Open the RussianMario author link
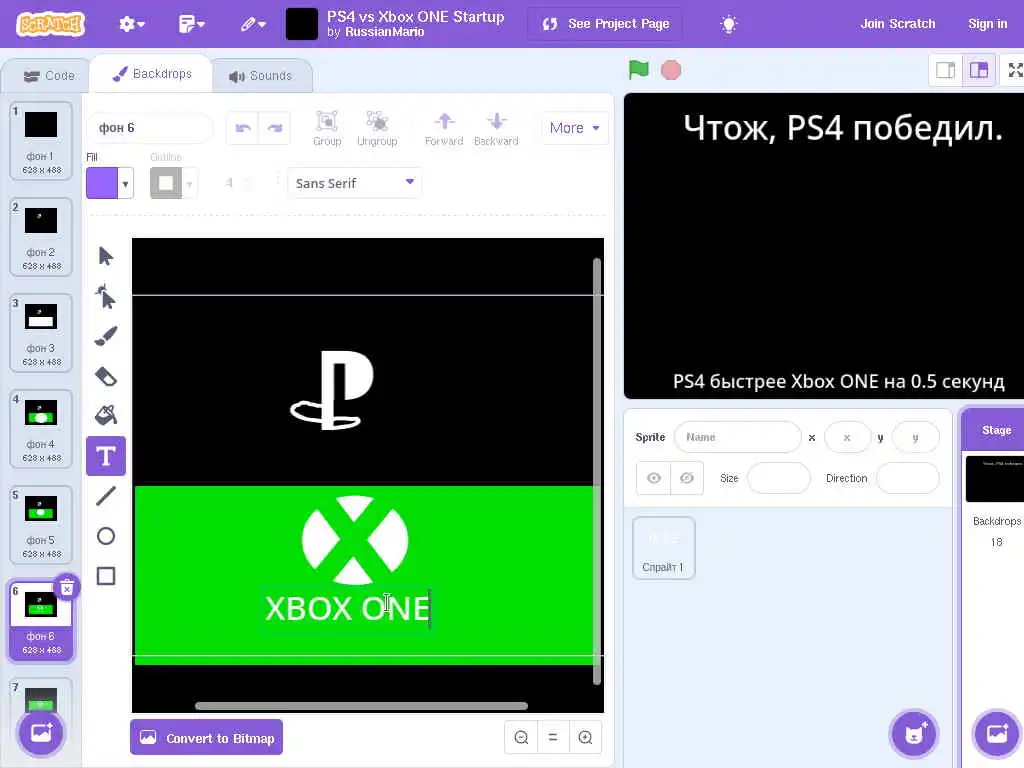This screenshot has width=1024, height=768. coord(384,32)
